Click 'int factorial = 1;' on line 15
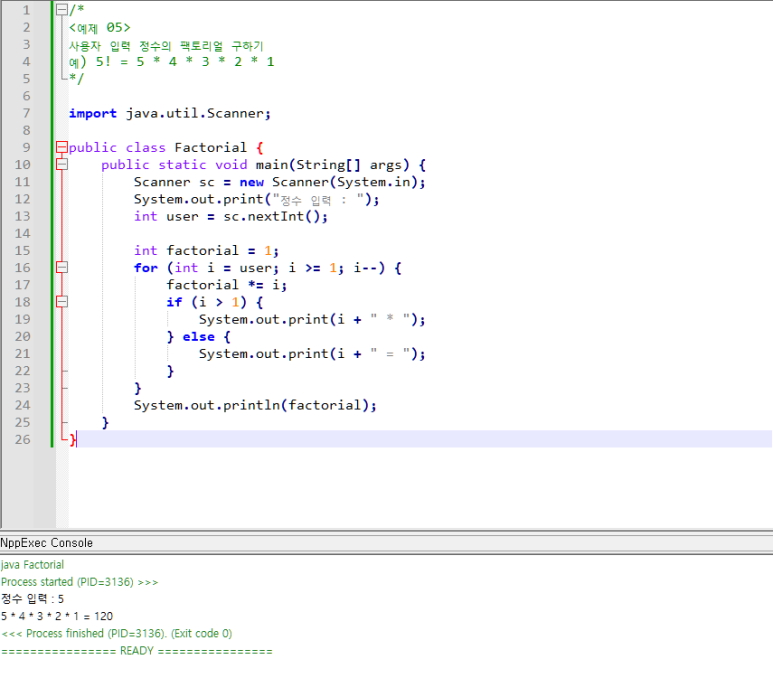 (x=206, y=250)
